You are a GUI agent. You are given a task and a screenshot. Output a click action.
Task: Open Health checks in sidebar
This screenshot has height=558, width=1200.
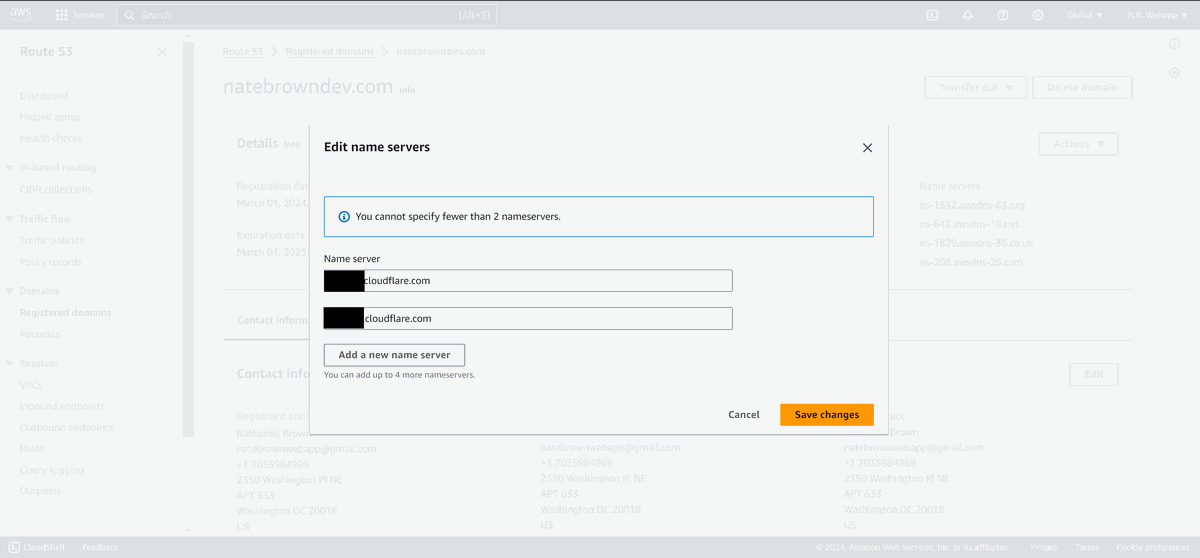[51, 138]
